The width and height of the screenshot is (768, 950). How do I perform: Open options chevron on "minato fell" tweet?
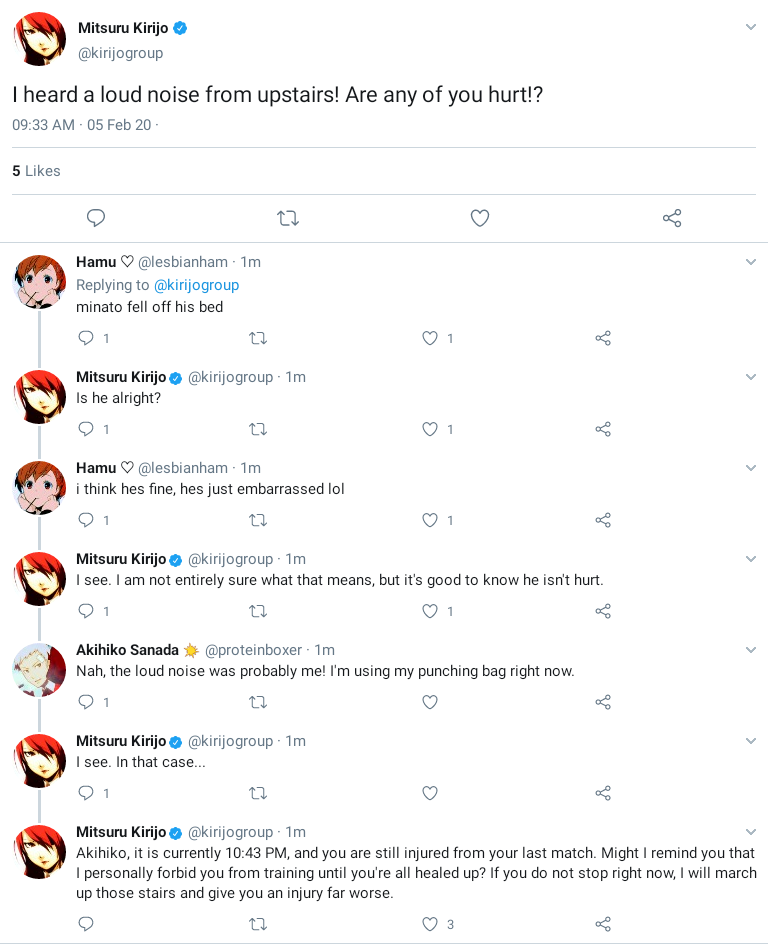pos(751,262)
